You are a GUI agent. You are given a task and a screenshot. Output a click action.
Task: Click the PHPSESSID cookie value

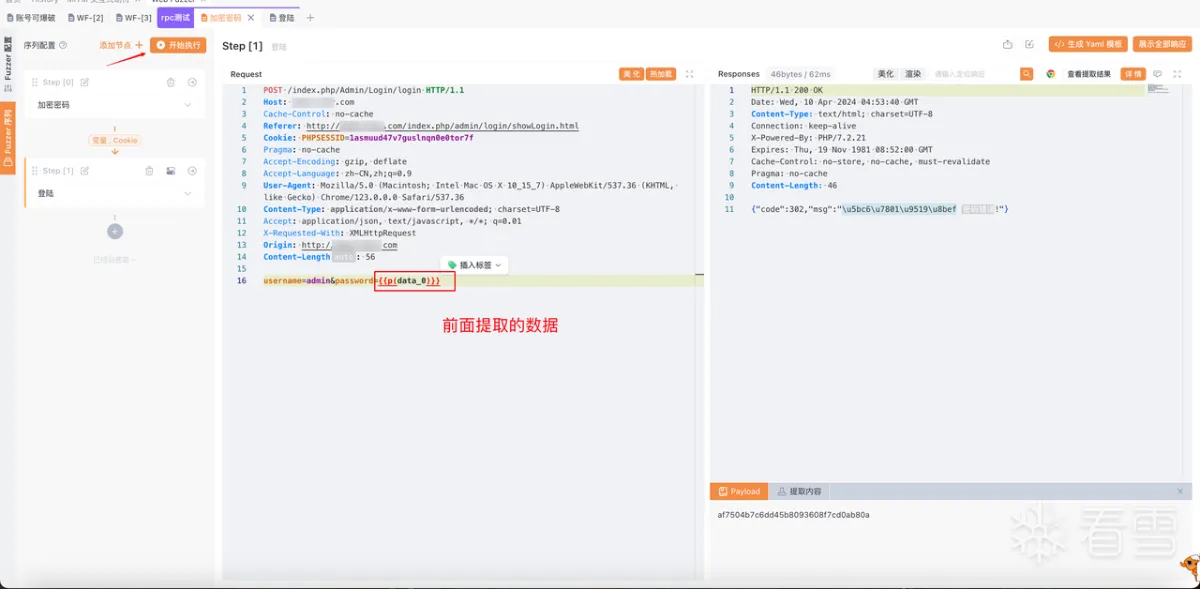[x=411, y=138]
